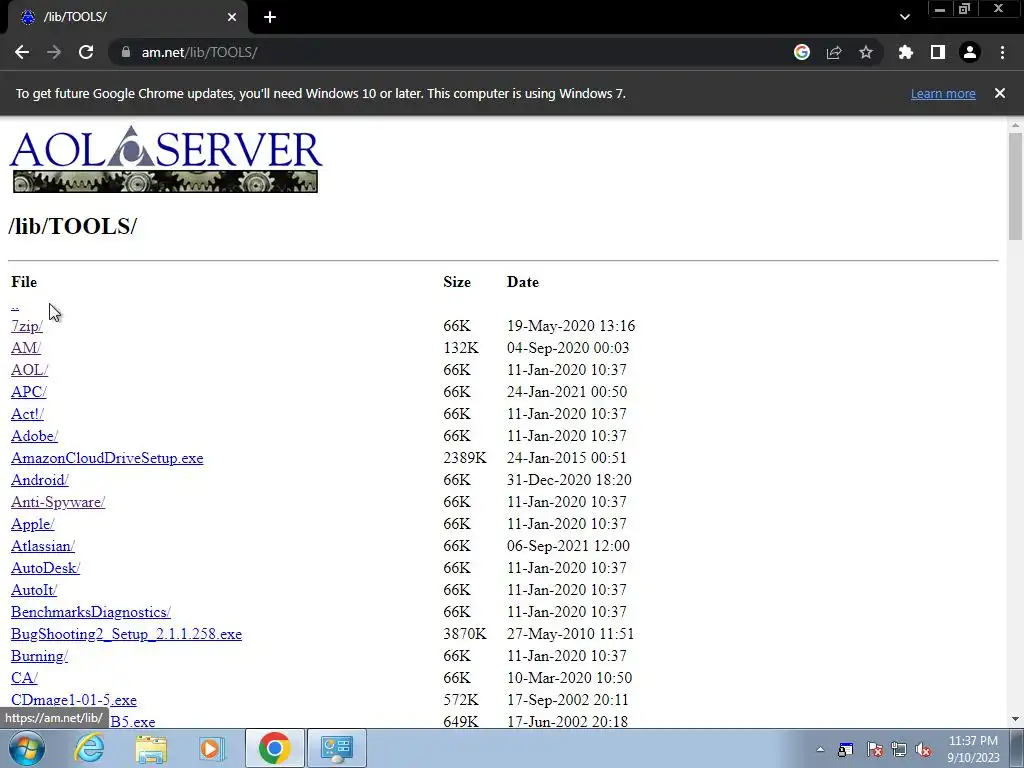Follow the Learn more link

coord(943,93)
